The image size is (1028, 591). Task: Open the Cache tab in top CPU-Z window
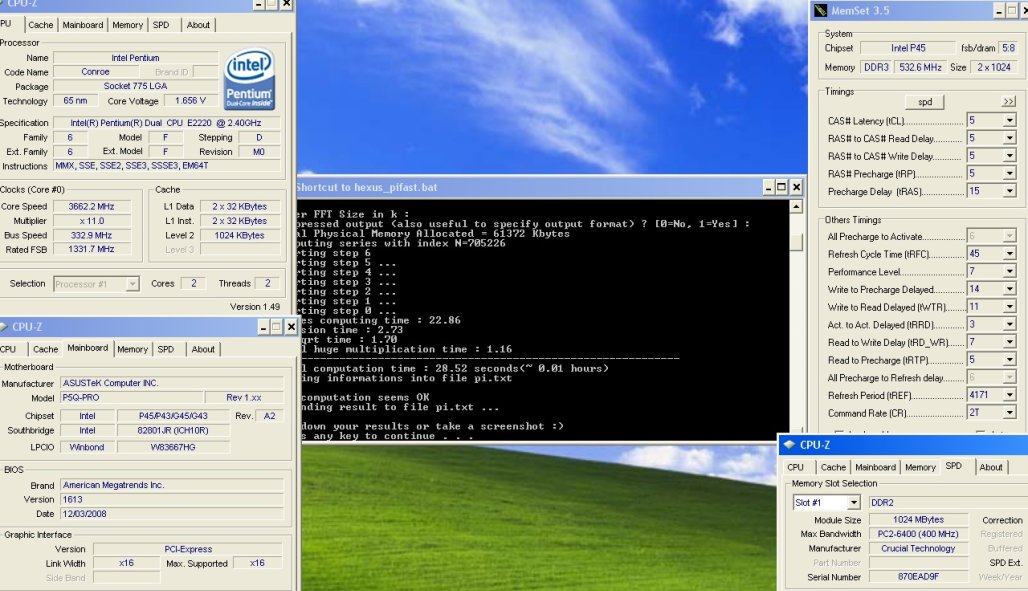coord(41,25)
